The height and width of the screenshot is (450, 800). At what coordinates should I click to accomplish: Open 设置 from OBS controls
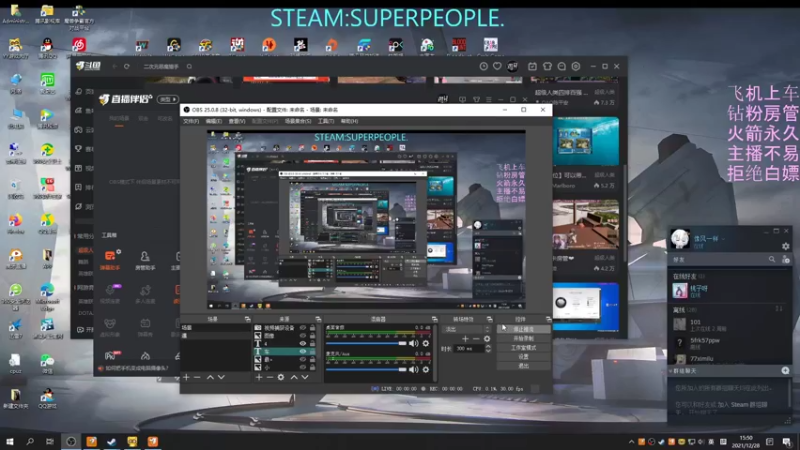523,357
